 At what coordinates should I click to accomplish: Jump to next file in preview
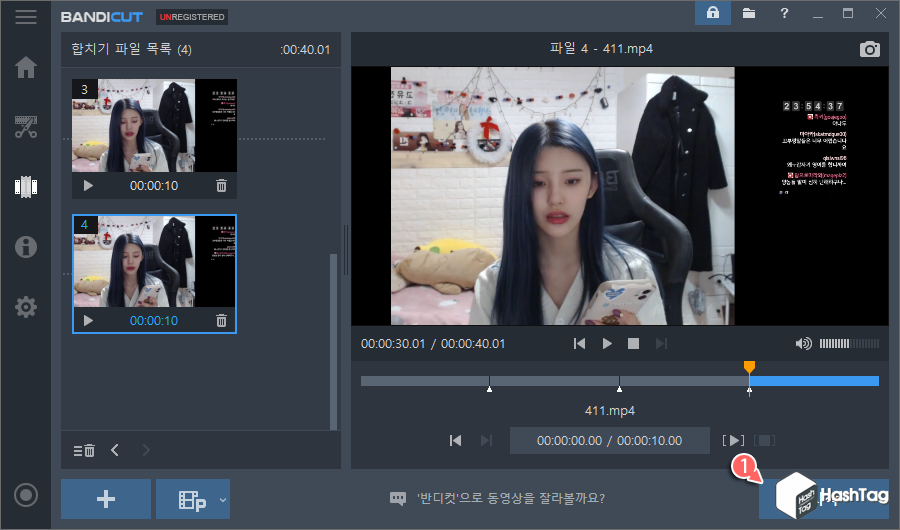[x=661, y=343]
